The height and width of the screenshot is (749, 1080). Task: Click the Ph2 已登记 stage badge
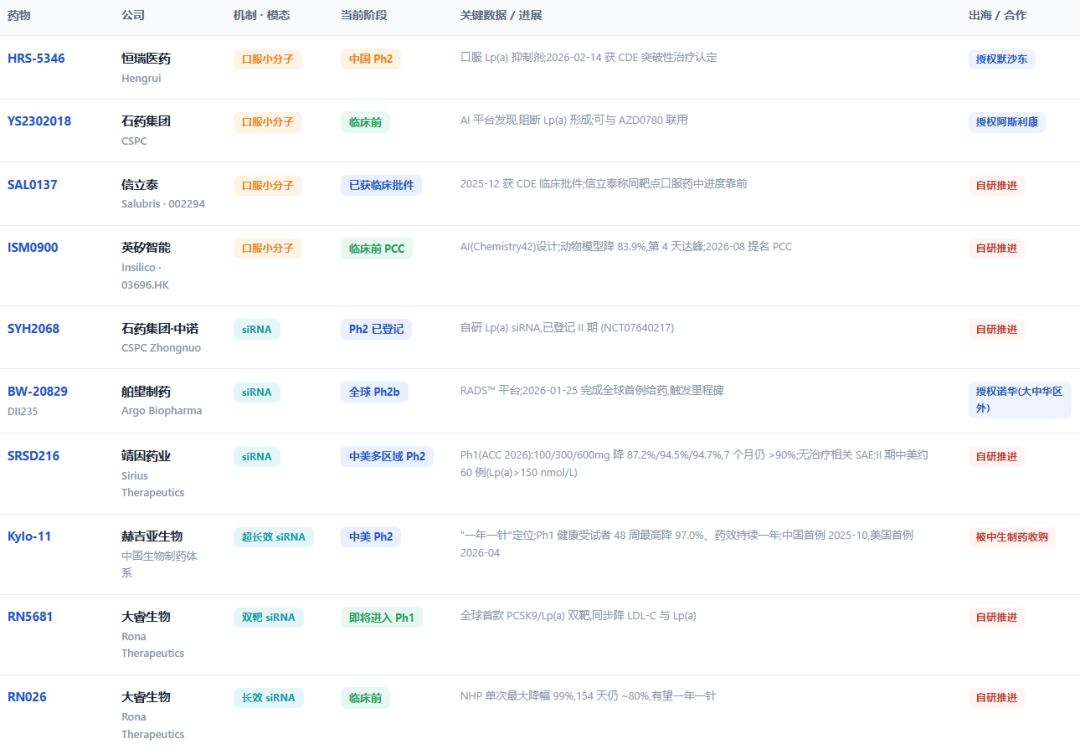tap(376, 329)
